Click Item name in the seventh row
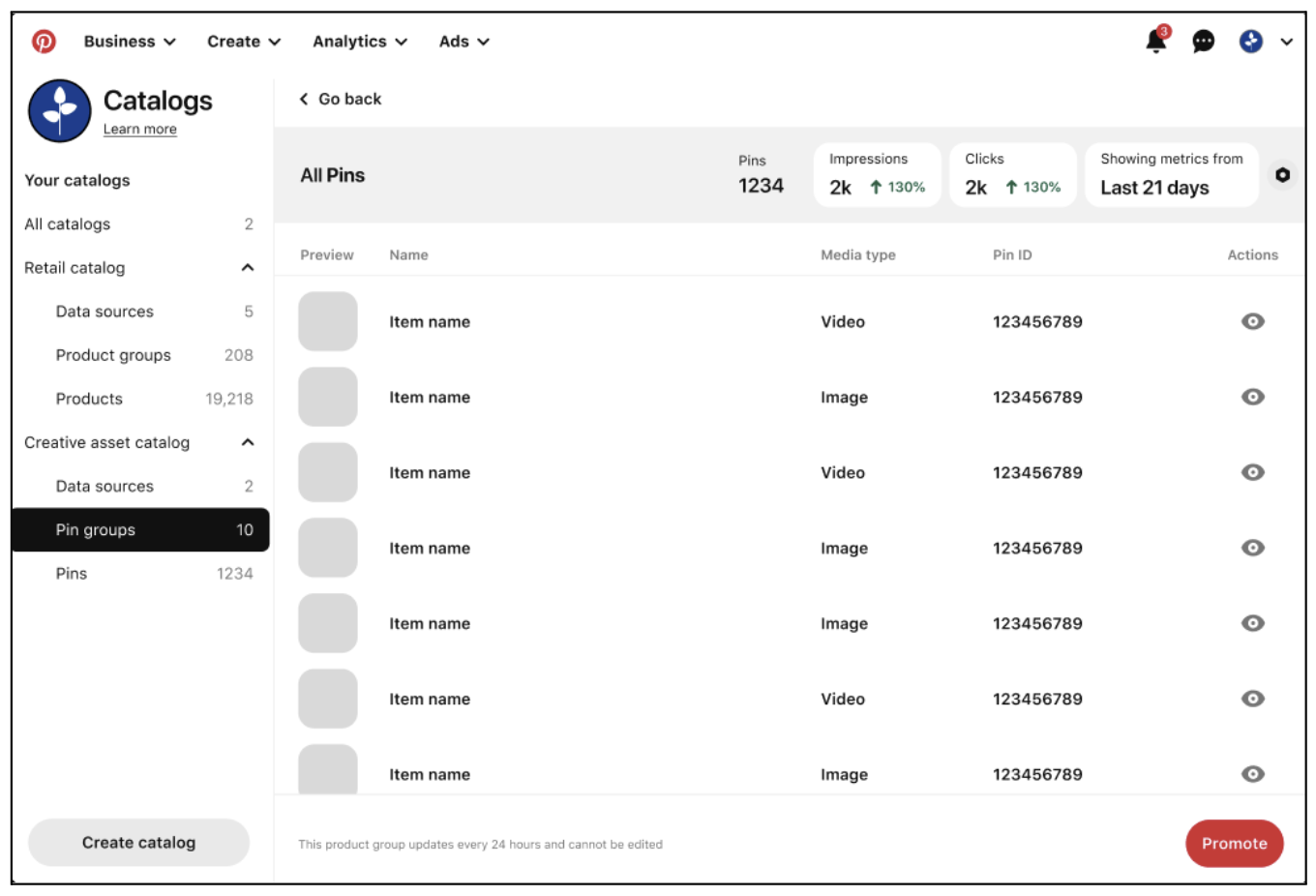The image size is (1316, 896). [x=430, y=775]
